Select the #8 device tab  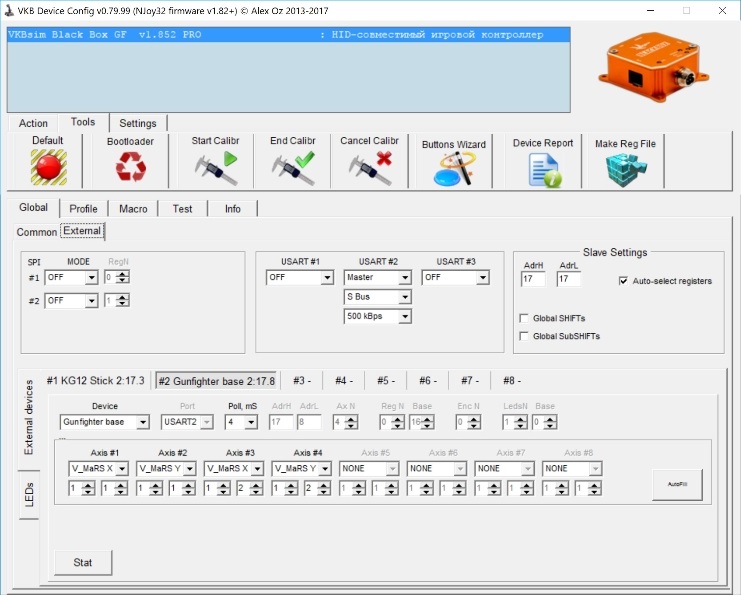point(512,380)
